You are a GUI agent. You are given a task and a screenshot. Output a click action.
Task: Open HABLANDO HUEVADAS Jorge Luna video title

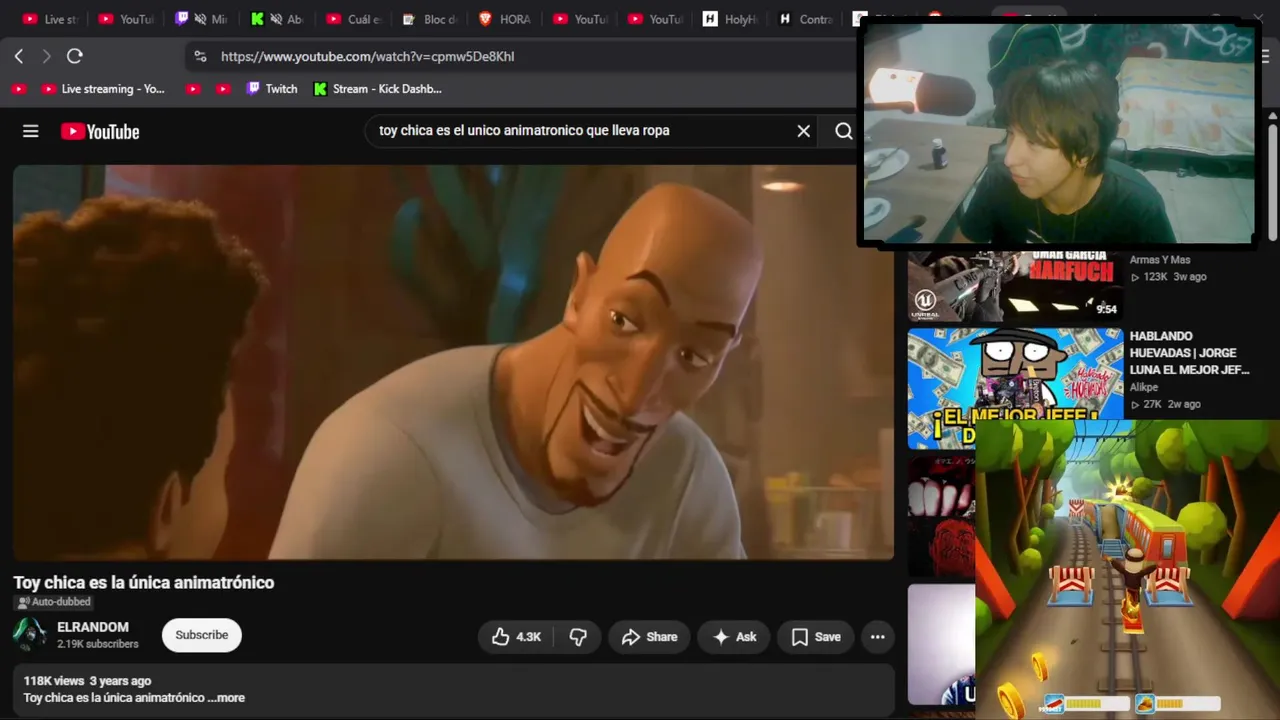[x=1189, y=353]
